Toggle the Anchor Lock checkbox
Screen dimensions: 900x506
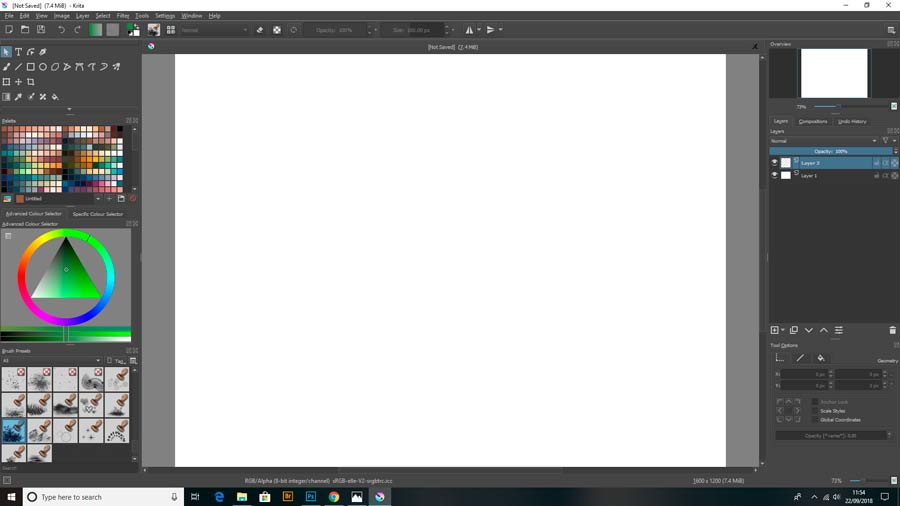coord(815,402)
